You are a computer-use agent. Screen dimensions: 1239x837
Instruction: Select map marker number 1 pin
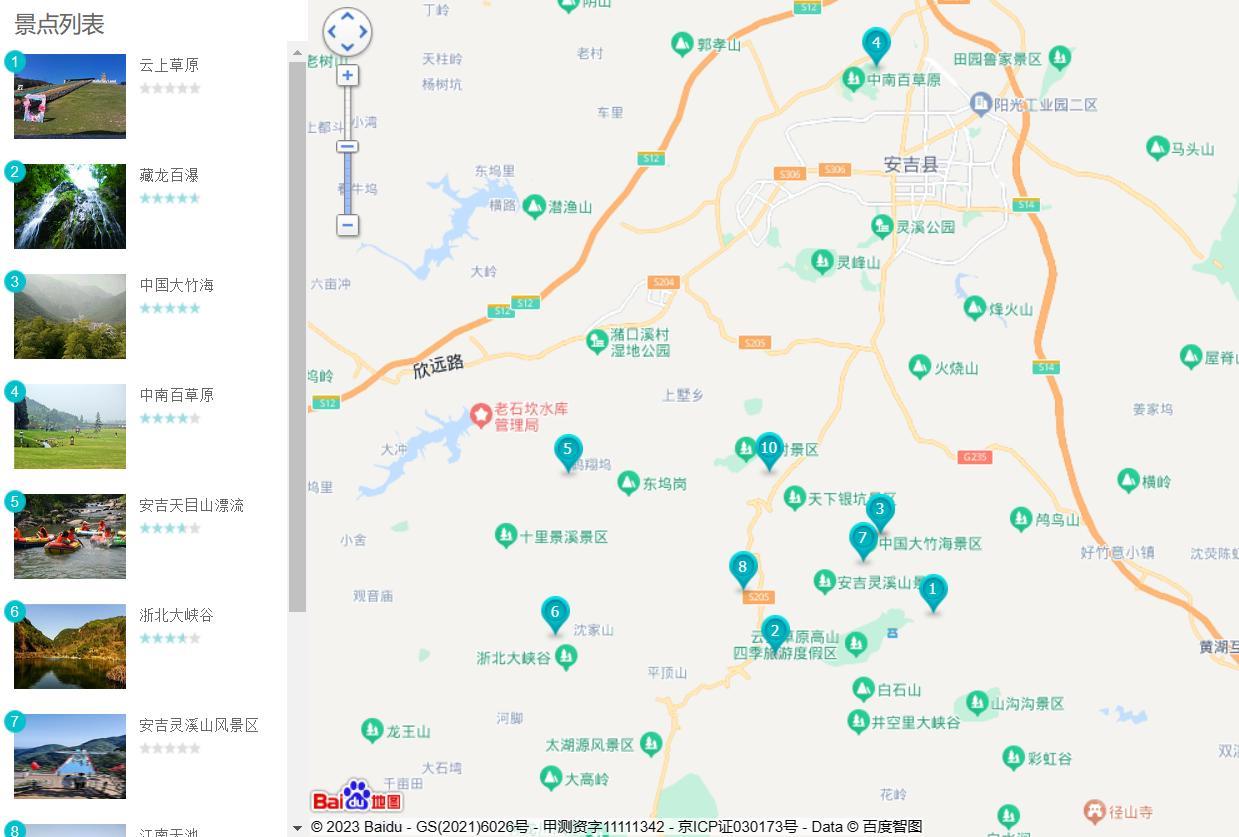point(932,591)
